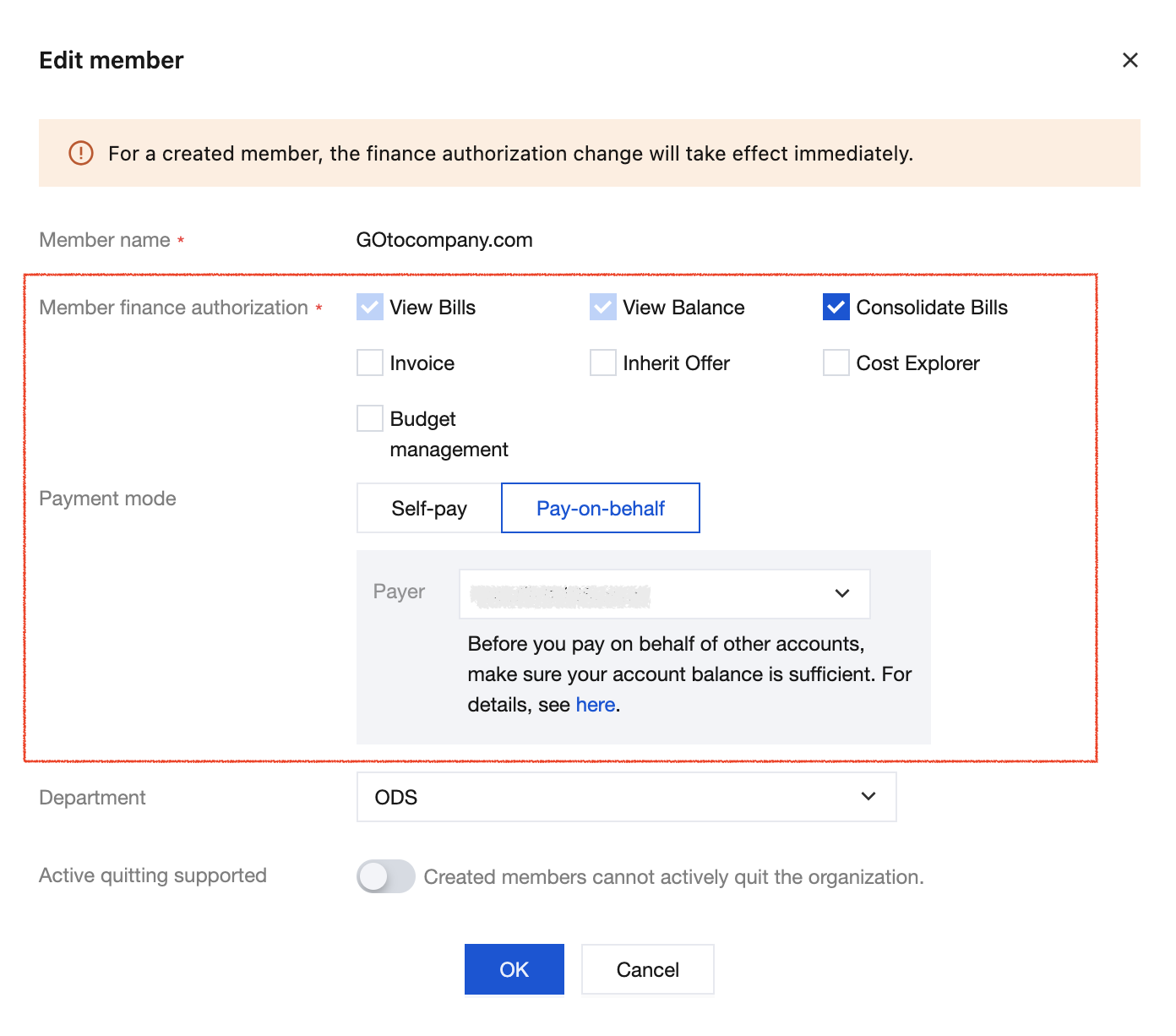The height and width of the screenshot is (1036, 1176).
Task: Click the View Bills checkbox
Action: [x=370, y=307]
